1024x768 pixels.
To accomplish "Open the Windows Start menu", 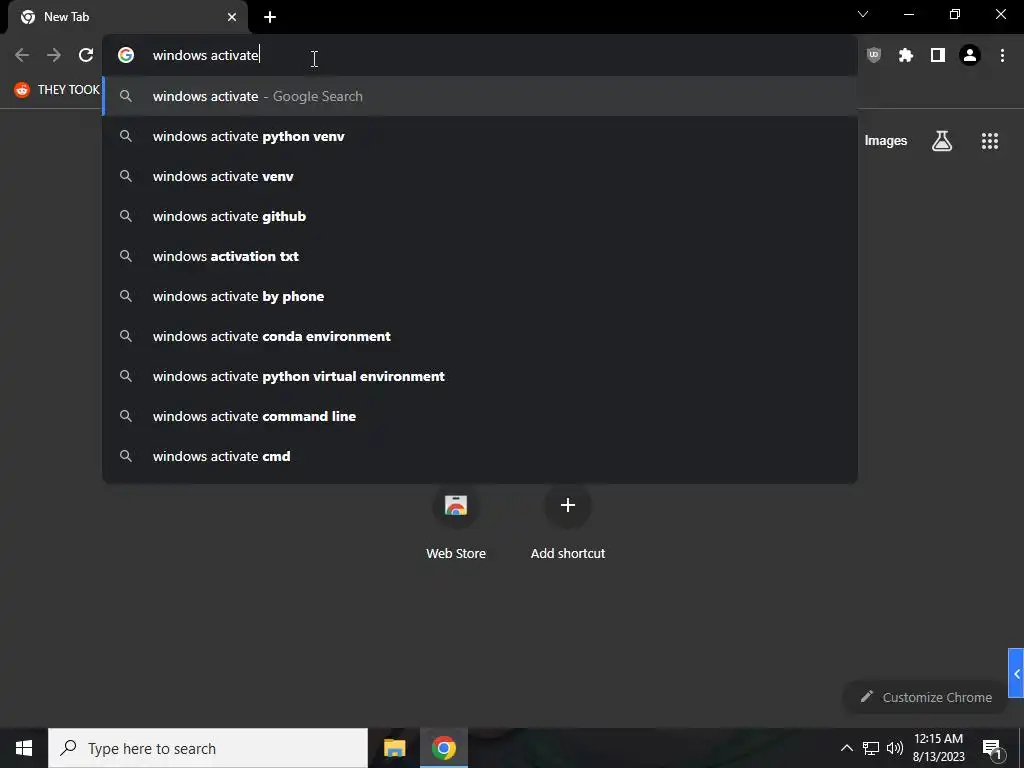I will point(24,748).
